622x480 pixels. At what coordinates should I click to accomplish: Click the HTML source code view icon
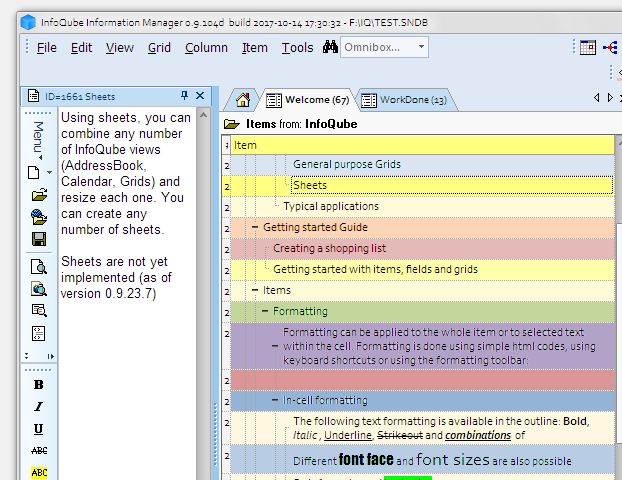38,333
